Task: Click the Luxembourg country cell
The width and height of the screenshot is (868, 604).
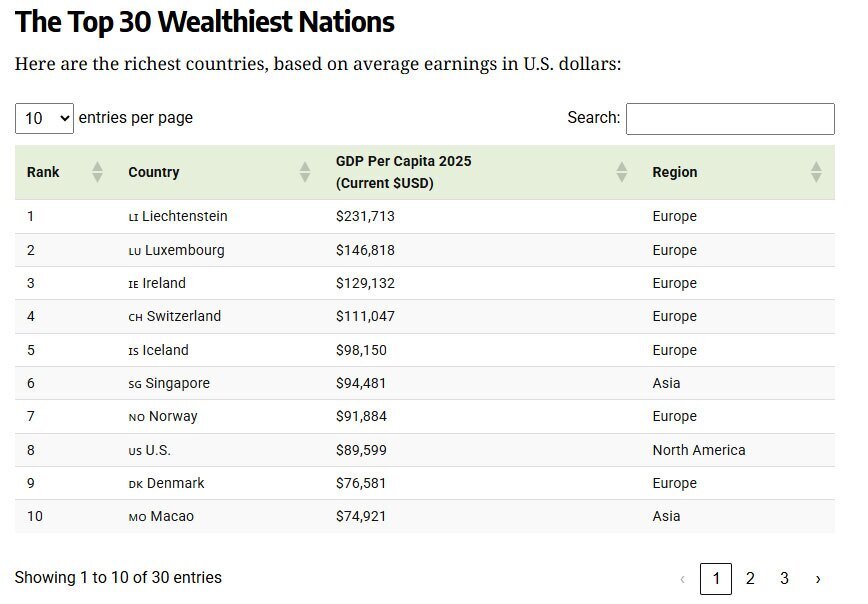Action: 184,250
